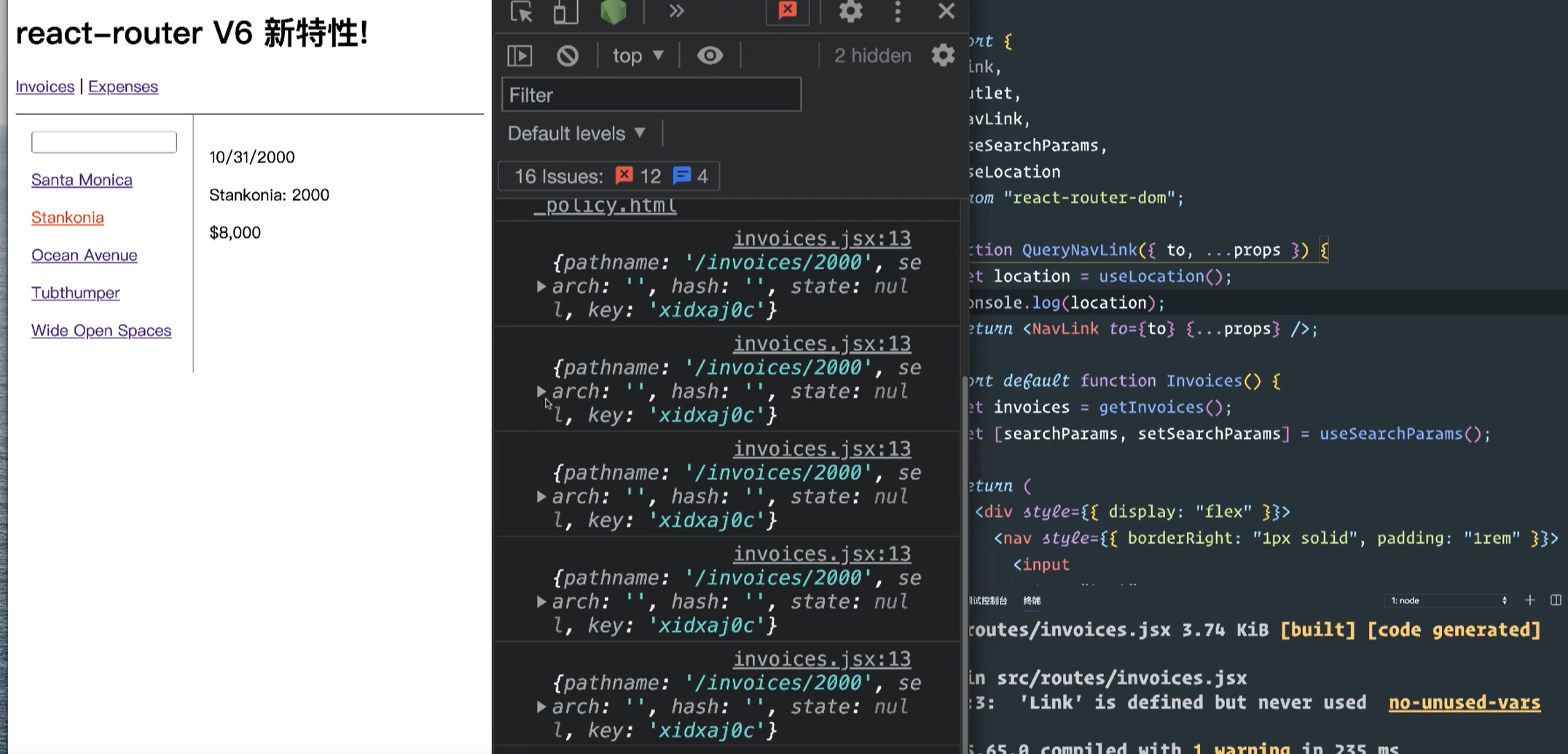
Task: Open fifth invoices.jsx:13 source link
Action: 822,659
